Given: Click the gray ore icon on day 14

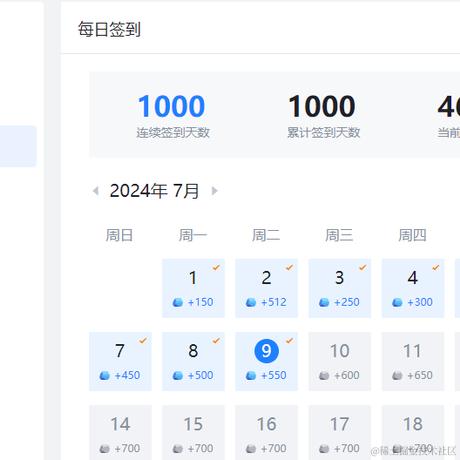Looking at the screenshot, I should (x=105, y=449).
